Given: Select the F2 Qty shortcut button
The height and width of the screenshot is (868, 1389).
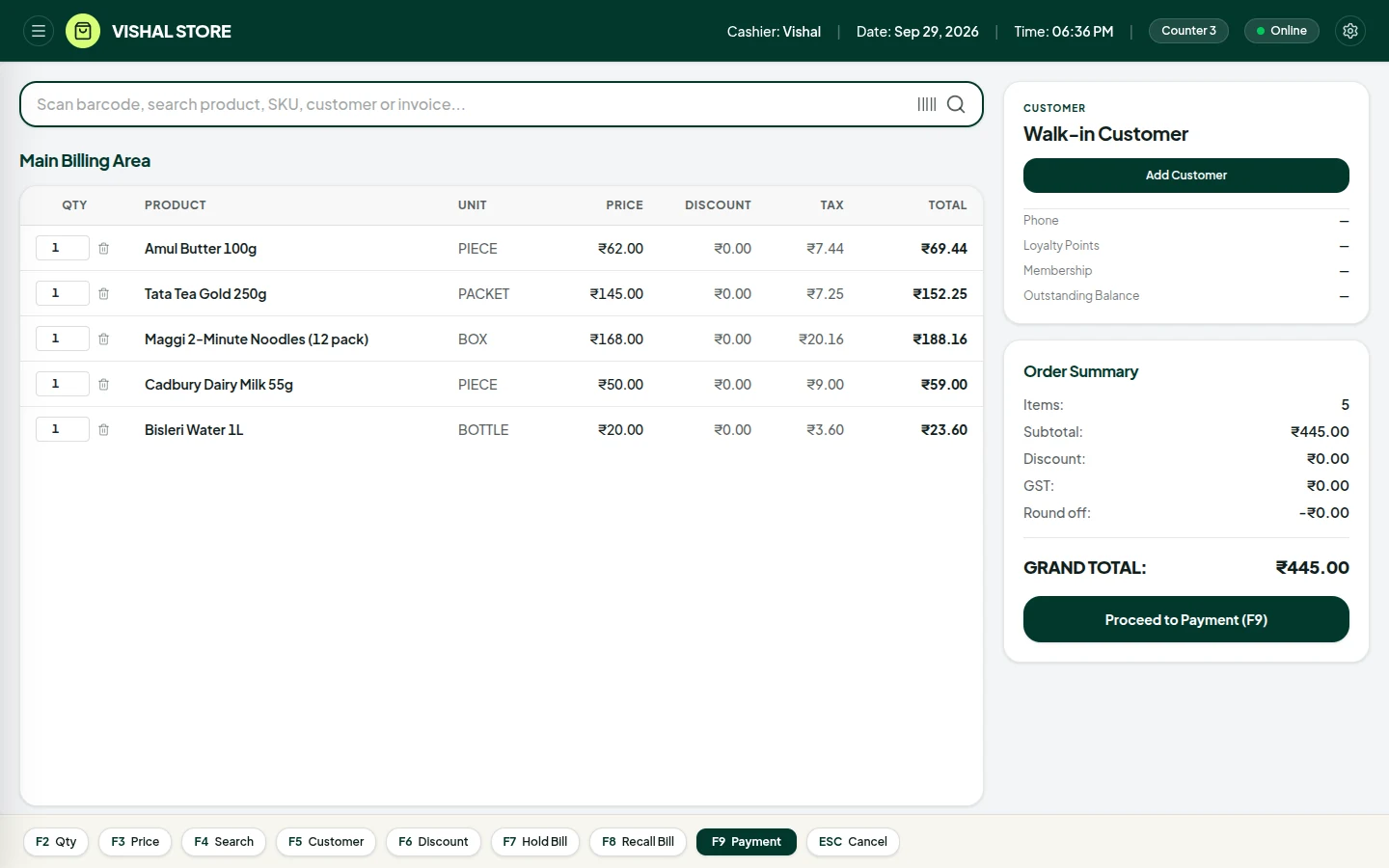Looking at the screenshot, I should pos(56,842).
